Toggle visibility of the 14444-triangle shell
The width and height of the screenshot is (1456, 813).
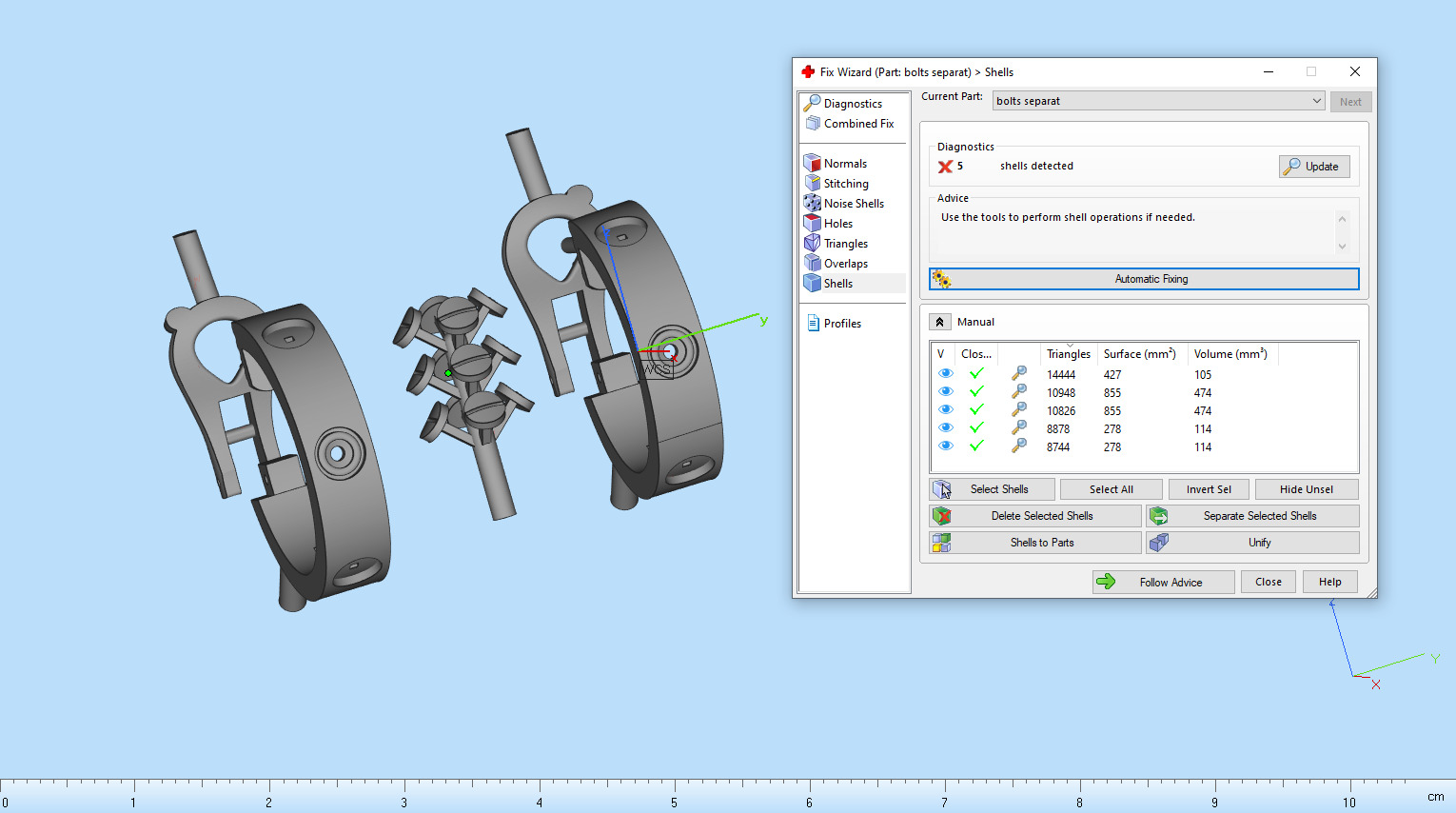click(x=946, y=374)
